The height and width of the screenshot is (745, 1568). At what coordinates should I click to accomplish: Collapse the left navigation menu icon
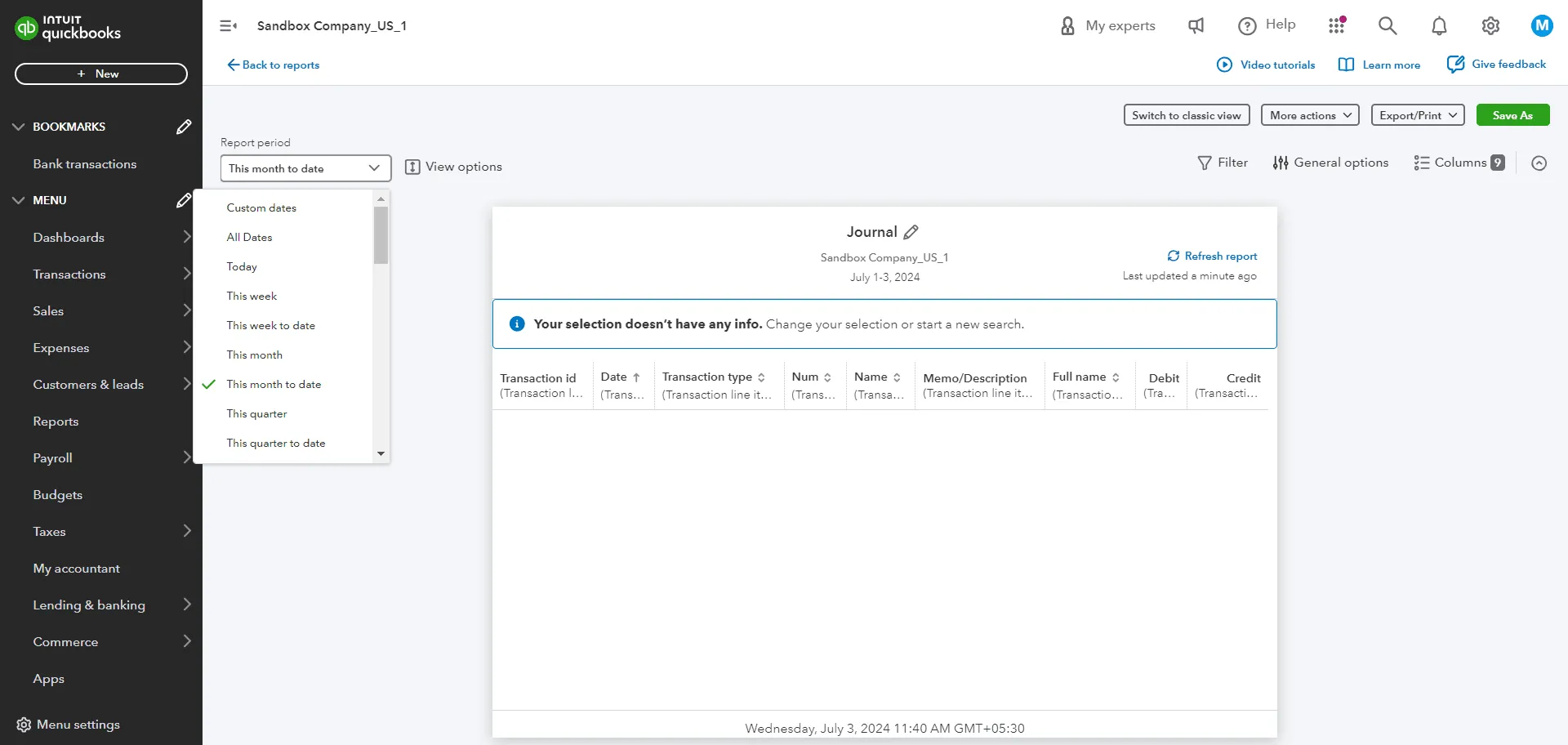click(x=229, y=26)
